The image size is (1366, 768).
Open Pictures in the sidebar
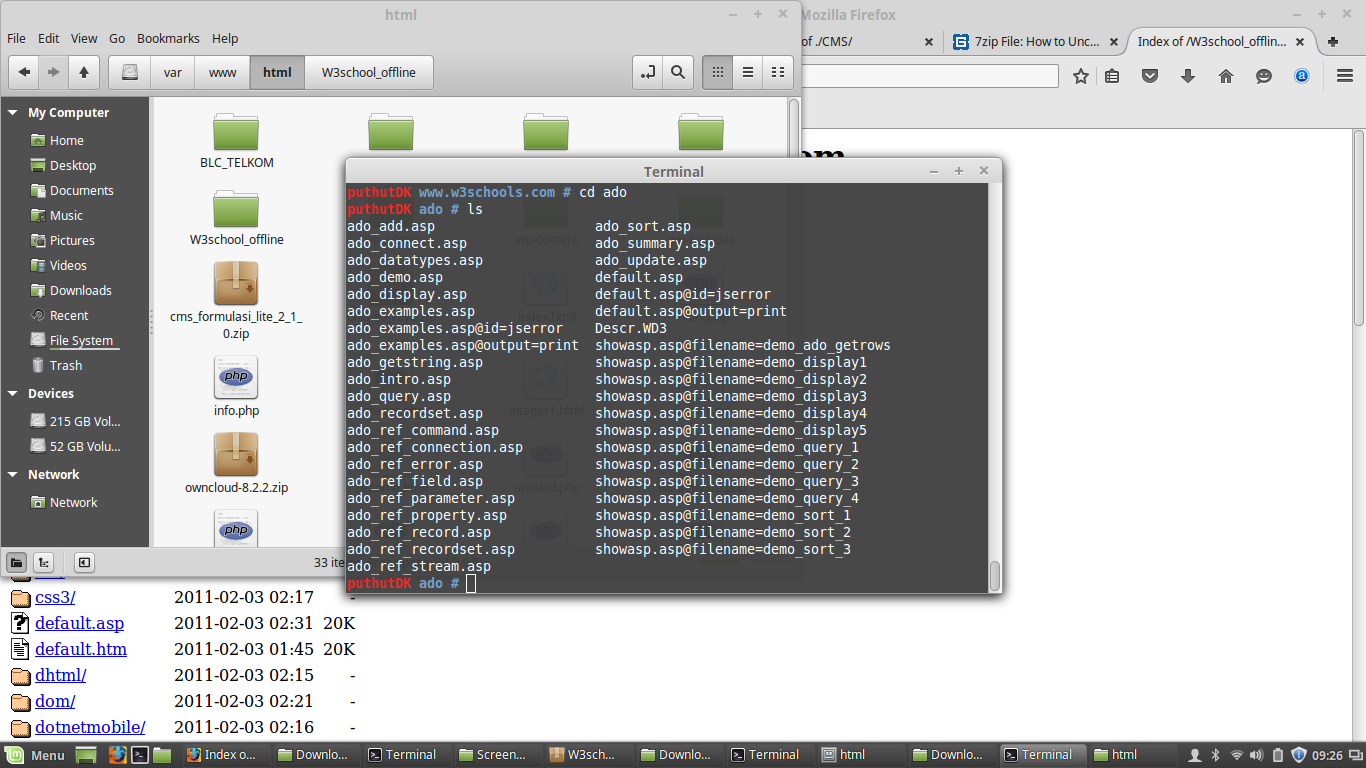point(72,240)
